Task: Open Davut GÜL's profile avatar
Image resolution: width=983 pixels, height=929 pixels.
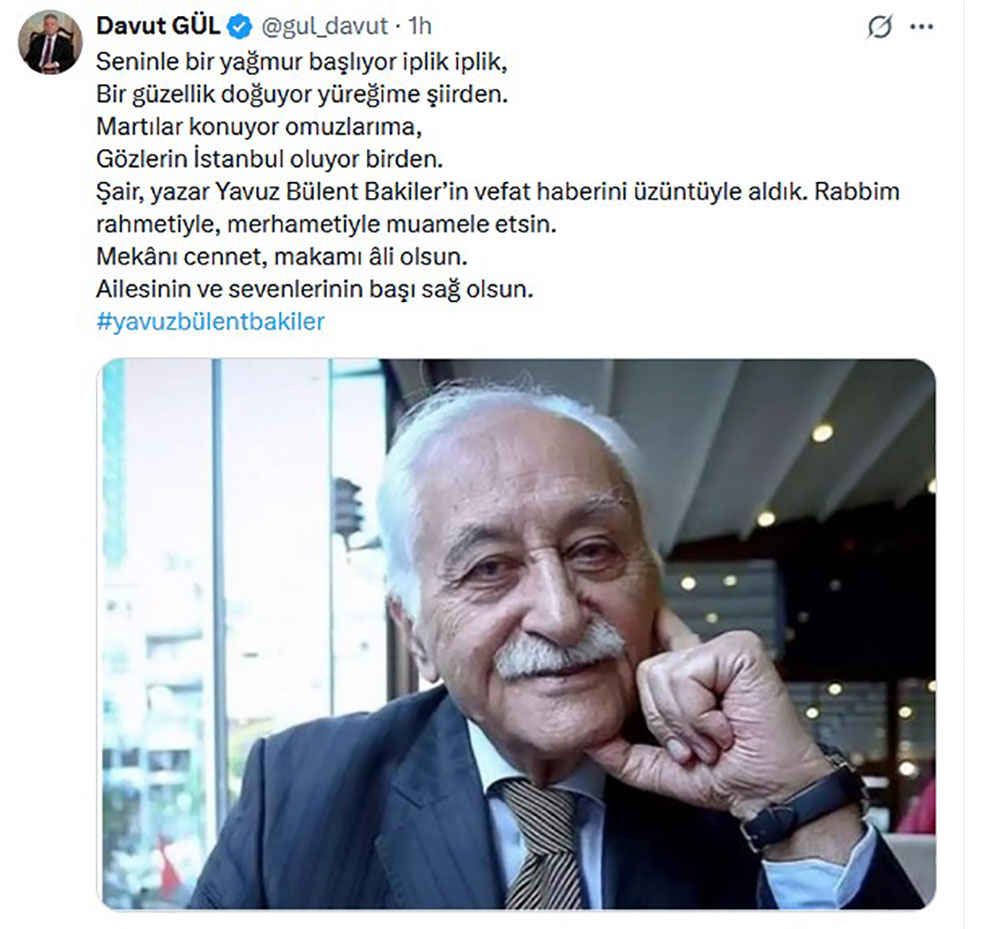Action: tap(50, 42)
